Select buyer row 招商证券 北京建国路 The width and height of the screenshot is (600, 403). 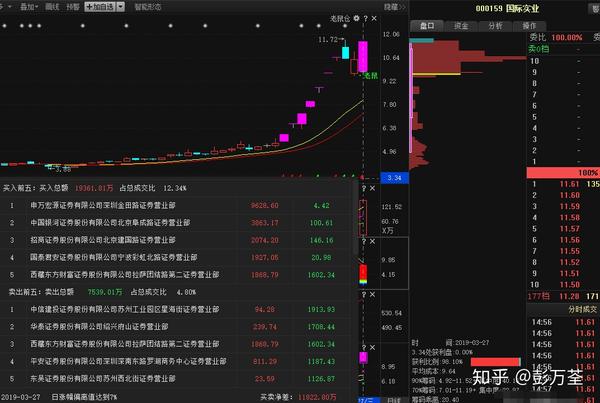[176, 240]
